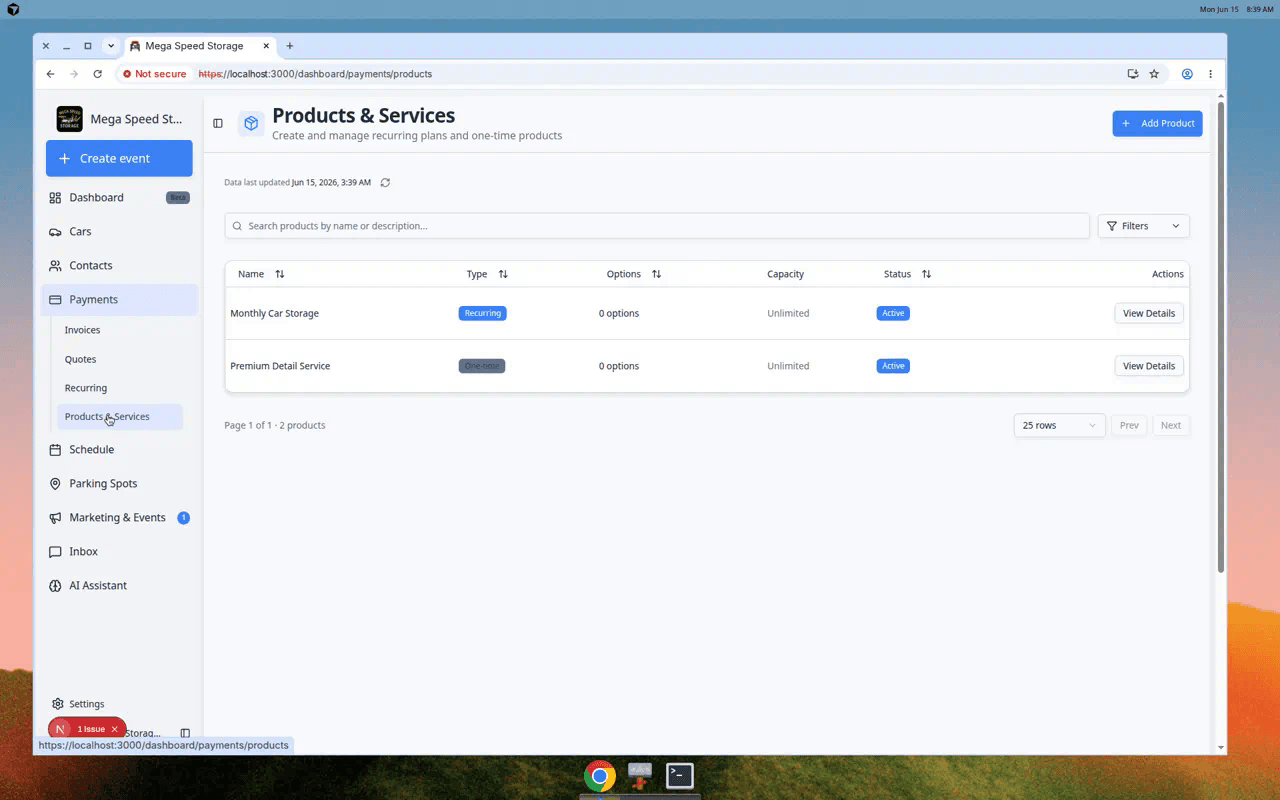
Task: Open the browser profile icon
Action: [x=1187, y=74]
